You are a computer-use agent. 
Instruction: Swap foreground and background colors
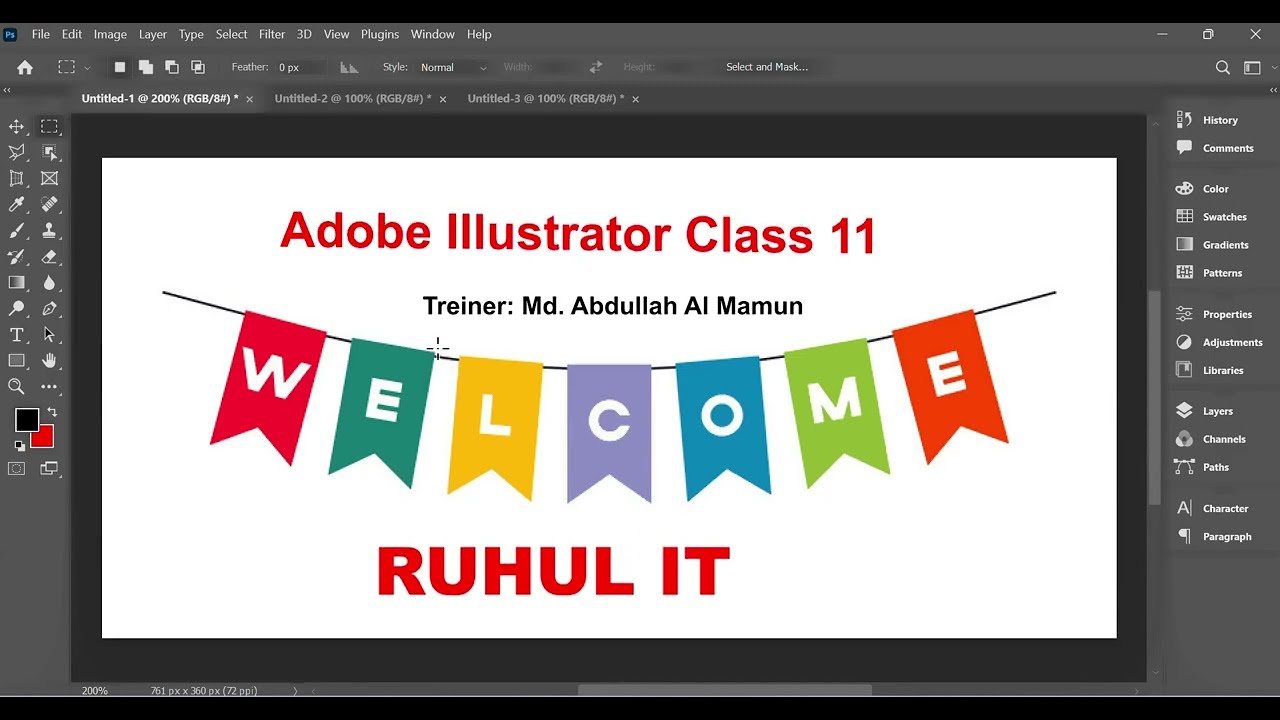coord(52,412)
